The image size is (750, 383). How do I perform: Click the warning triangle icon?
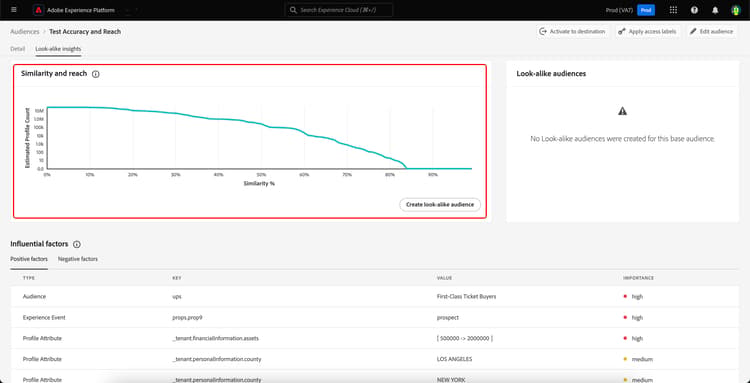(622, 111)
